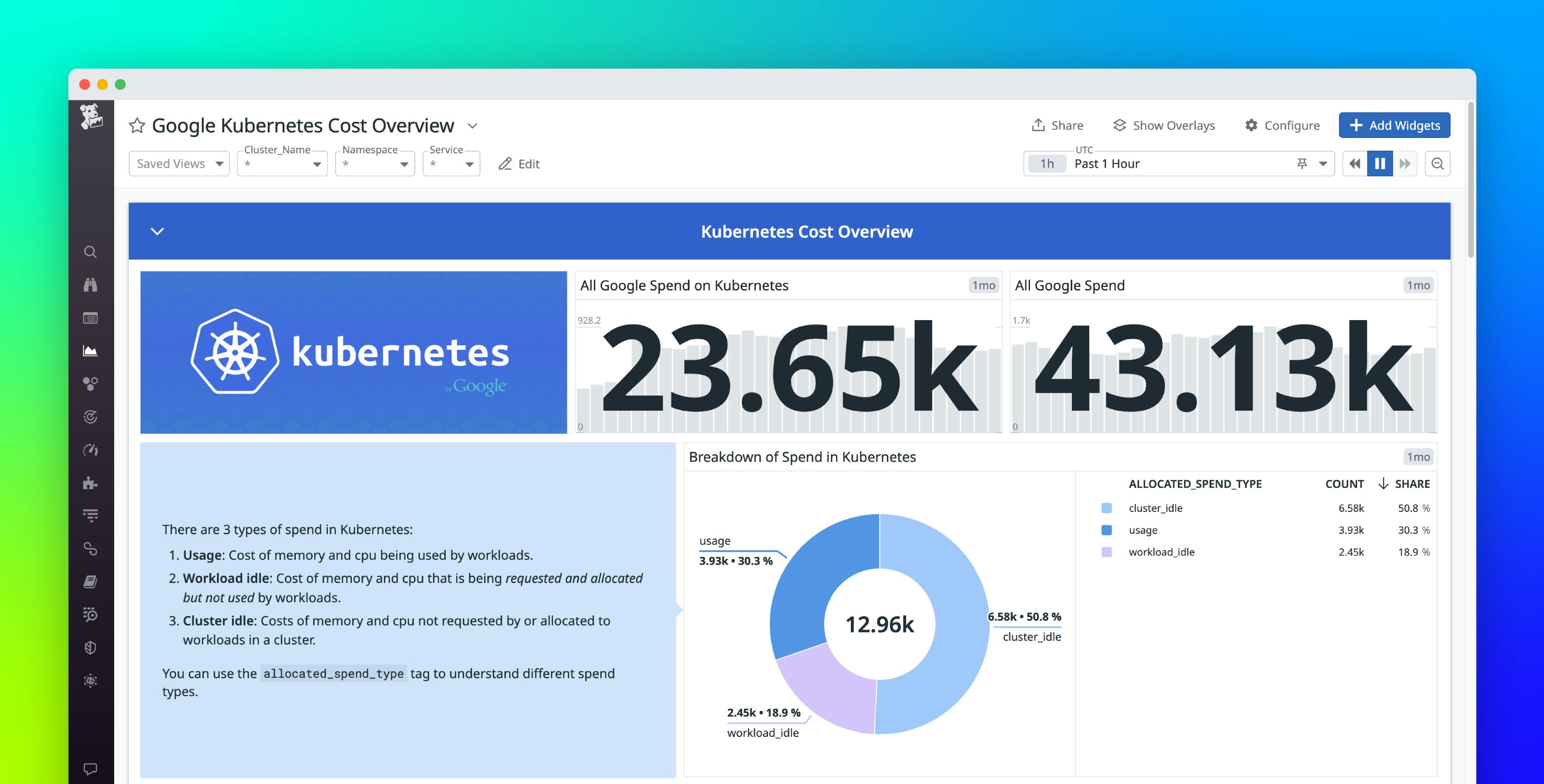The height and width of the screenshot is (784, 1544).
Task: Select the Integrations puzzle-piece icon
Action: coord(91,483)
